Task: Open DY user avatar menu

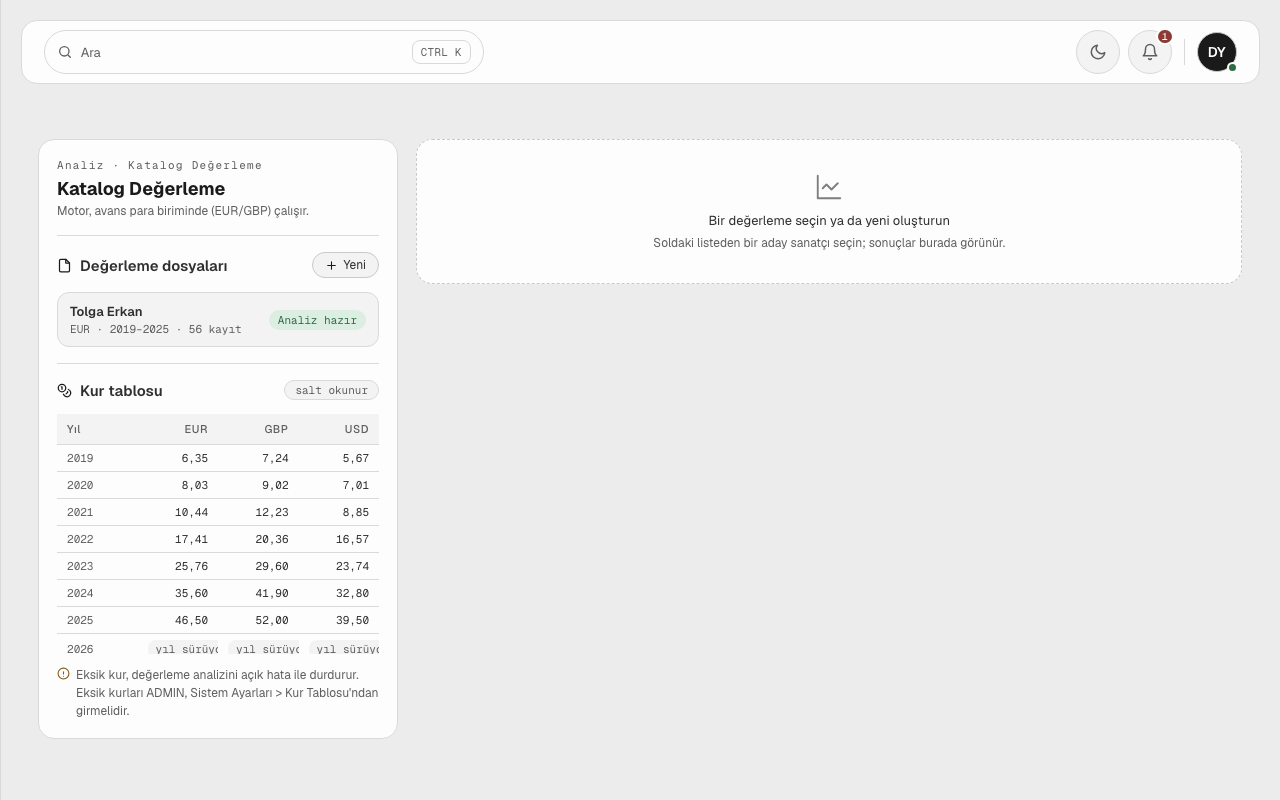Action: (x=1217, y=52)
